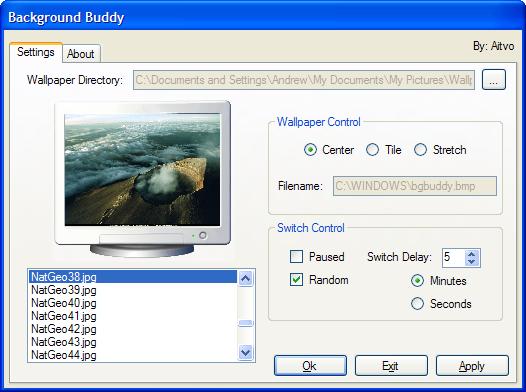The height and width of the screenshot is (392, 526).
Task: Select Seconds as delay unit
Action: pyautogui.click(x=417, y=304)
